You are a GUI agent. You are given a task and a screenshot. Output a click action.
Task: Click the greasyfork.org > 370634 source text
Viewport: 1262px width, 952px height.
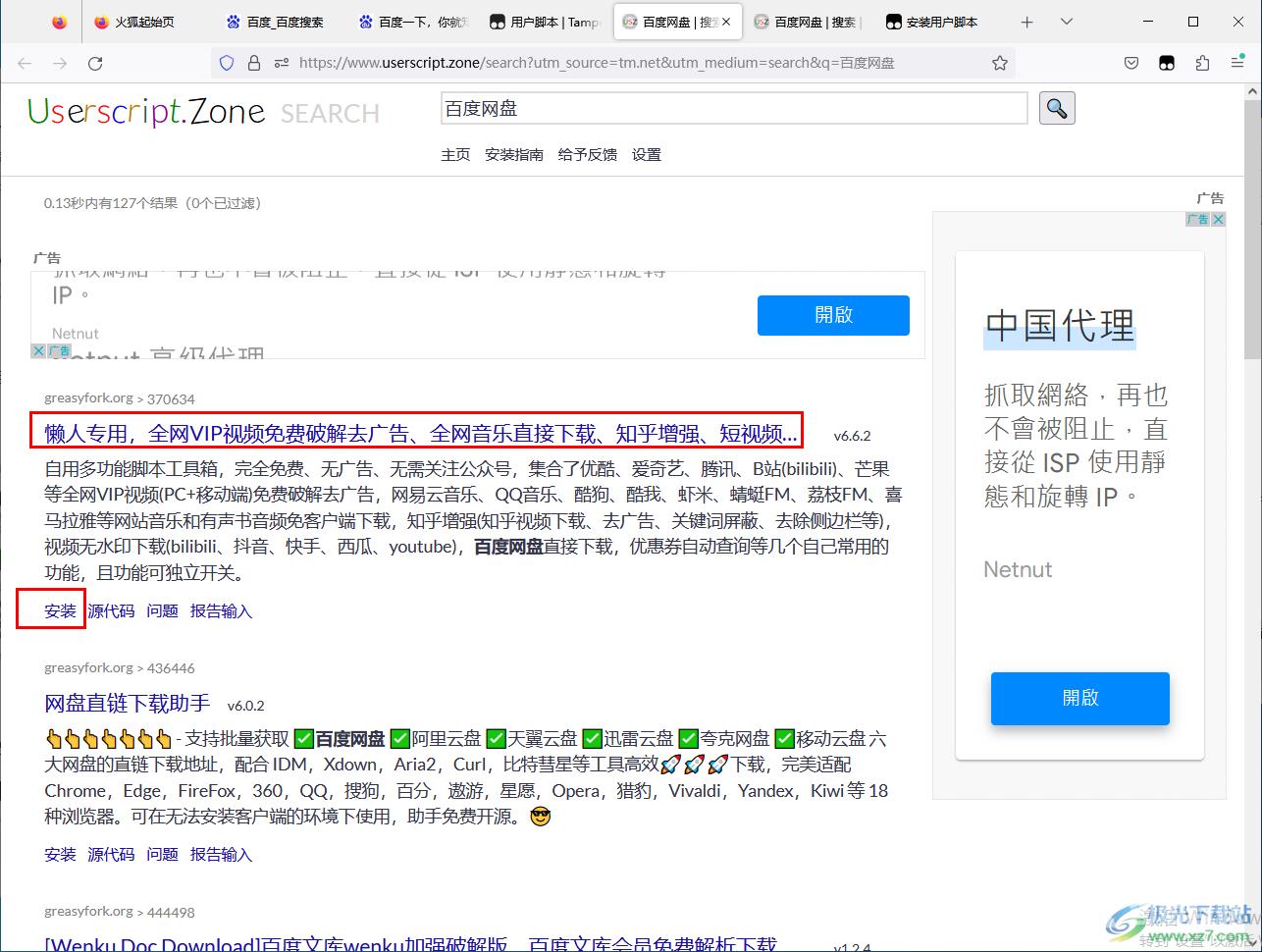click(120, 398)
